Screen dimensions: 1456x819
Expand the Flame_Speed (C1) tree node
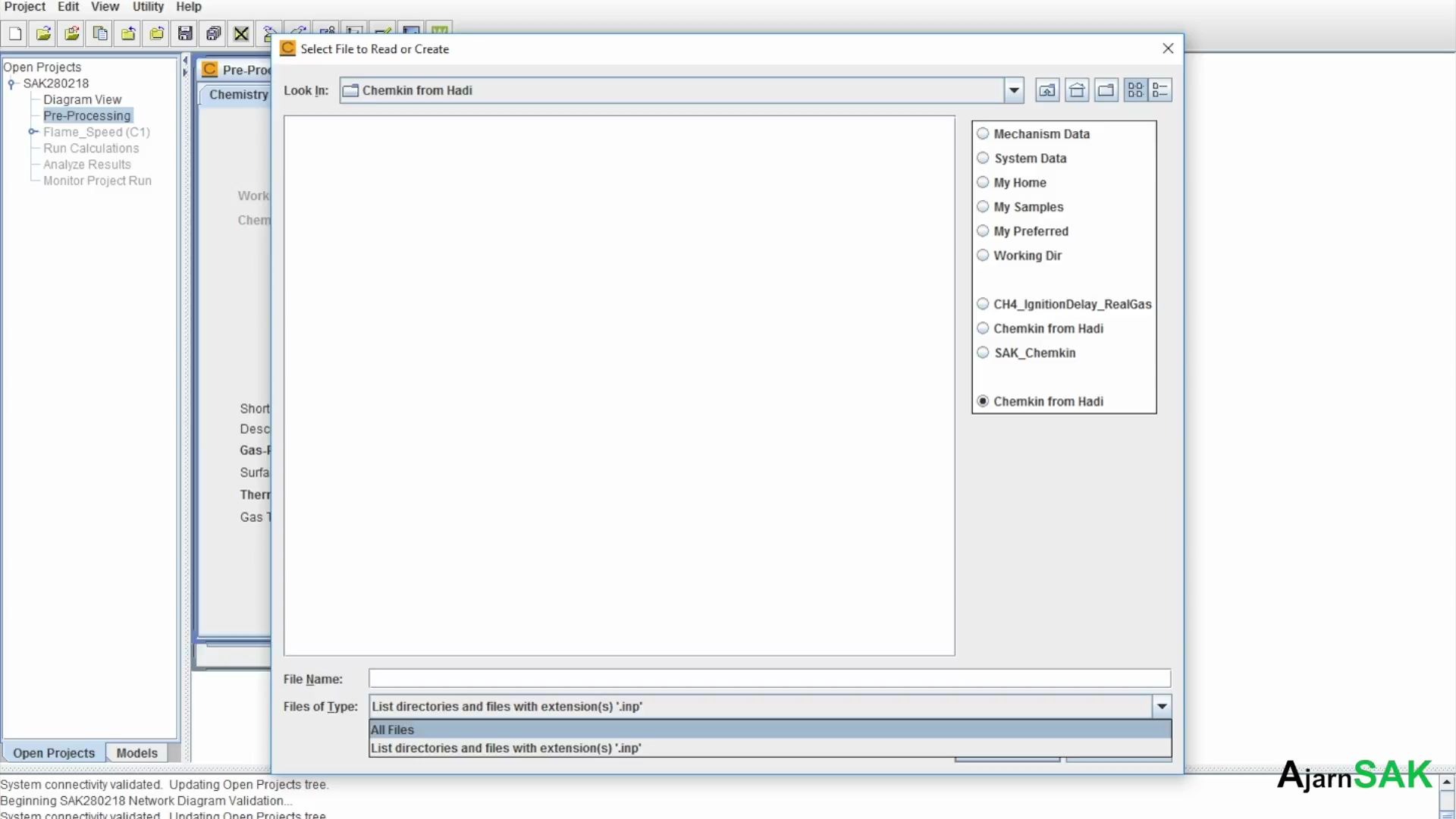pos(33,132)
